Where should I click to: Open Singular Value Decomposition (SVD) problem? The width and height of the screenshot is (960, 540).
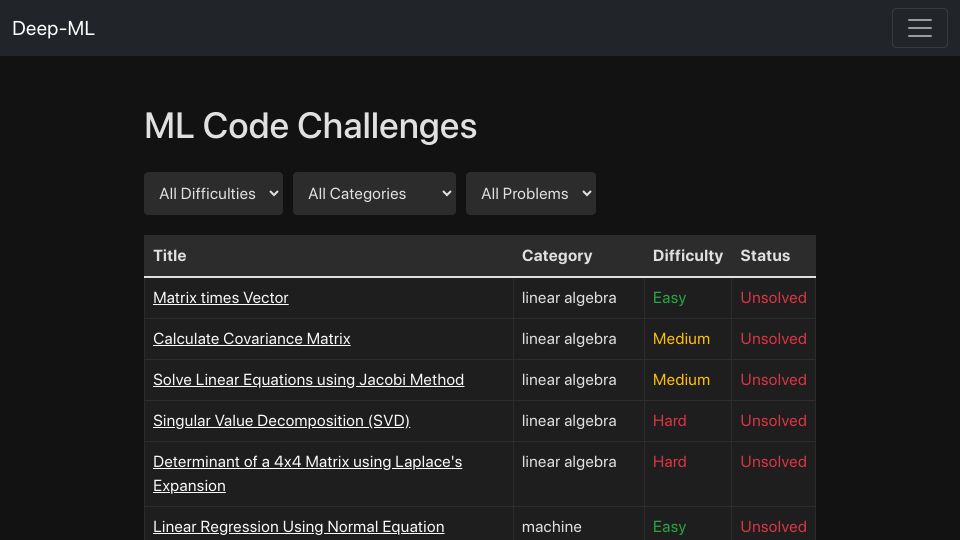click(282, 421)
